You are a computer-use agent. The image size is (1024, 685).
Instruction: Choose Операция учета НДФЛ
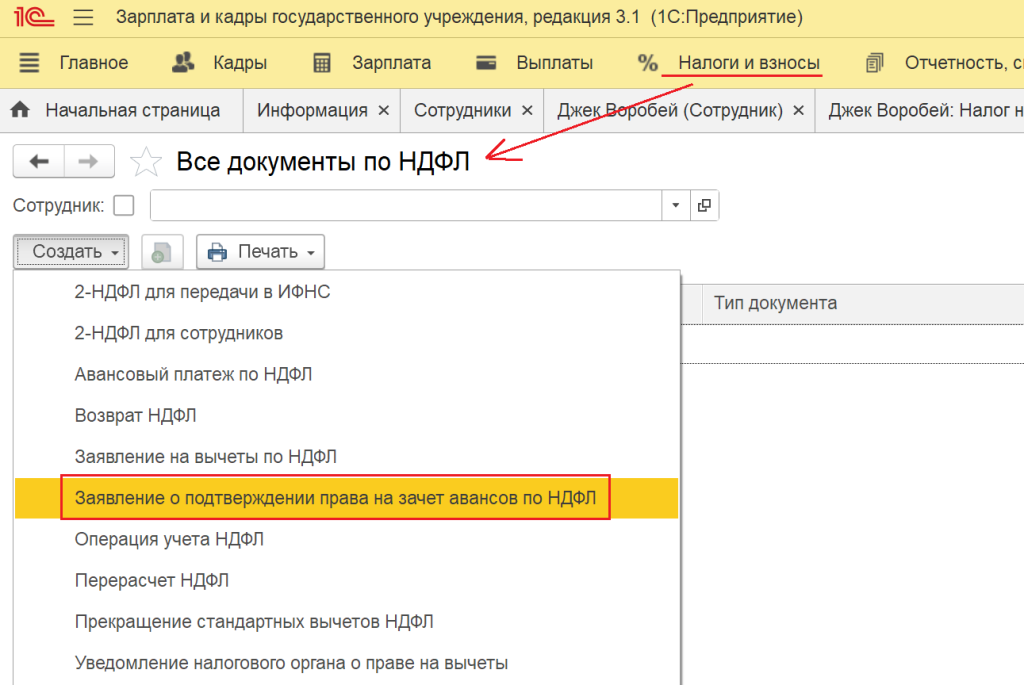[x=169, y=539]
